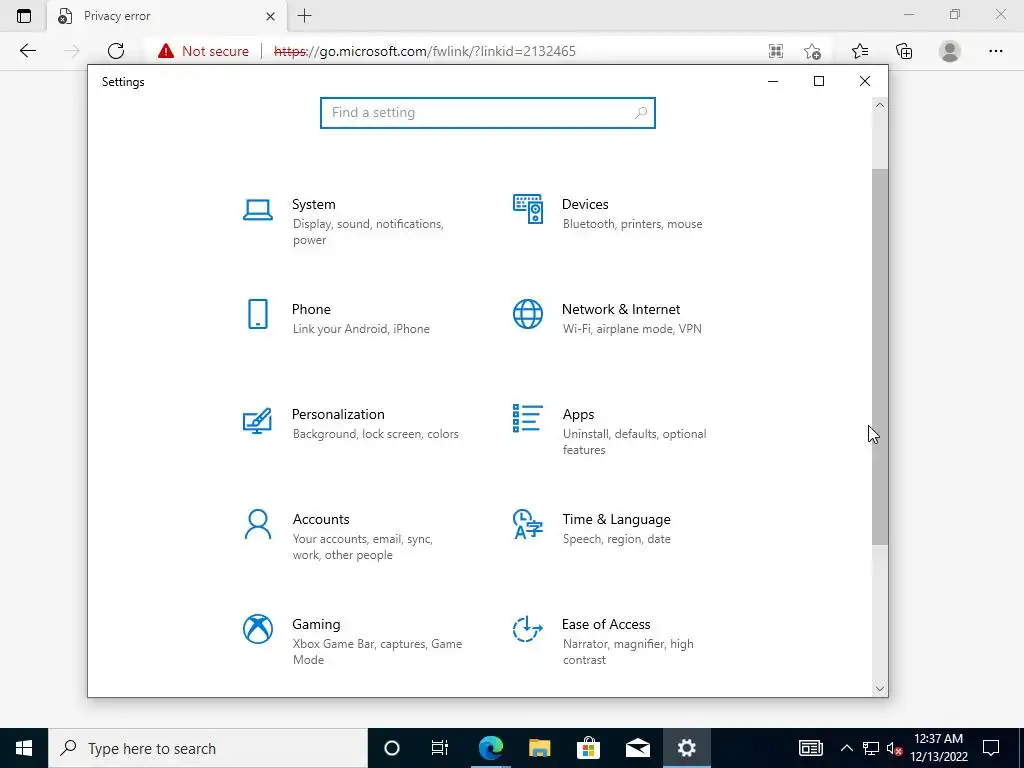Open File Explorer from the taskbar
The height and width of the screenshot is (768, 1024).
(539, 748)
